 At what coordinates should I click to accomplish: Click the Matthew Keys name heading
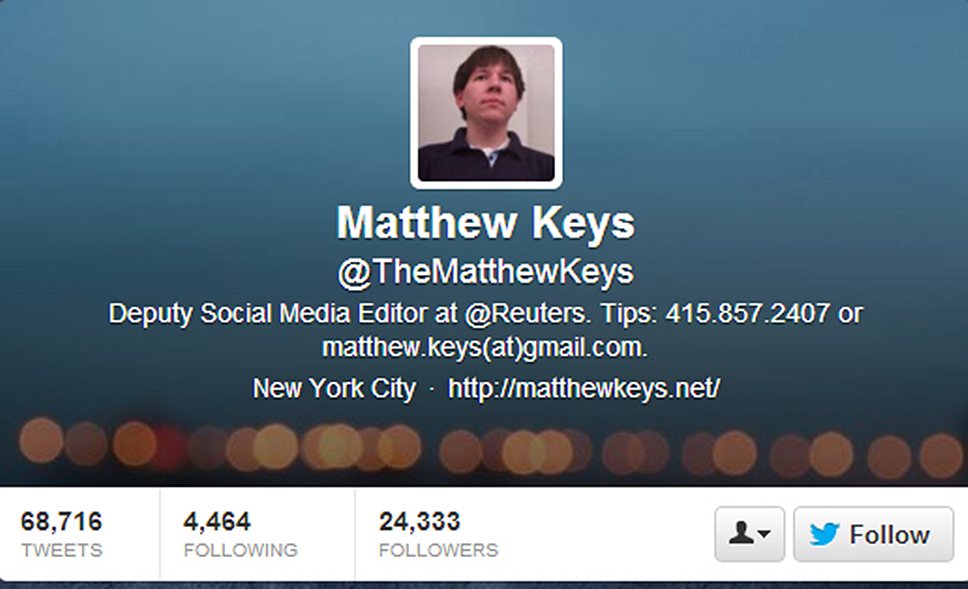[486, 223]
